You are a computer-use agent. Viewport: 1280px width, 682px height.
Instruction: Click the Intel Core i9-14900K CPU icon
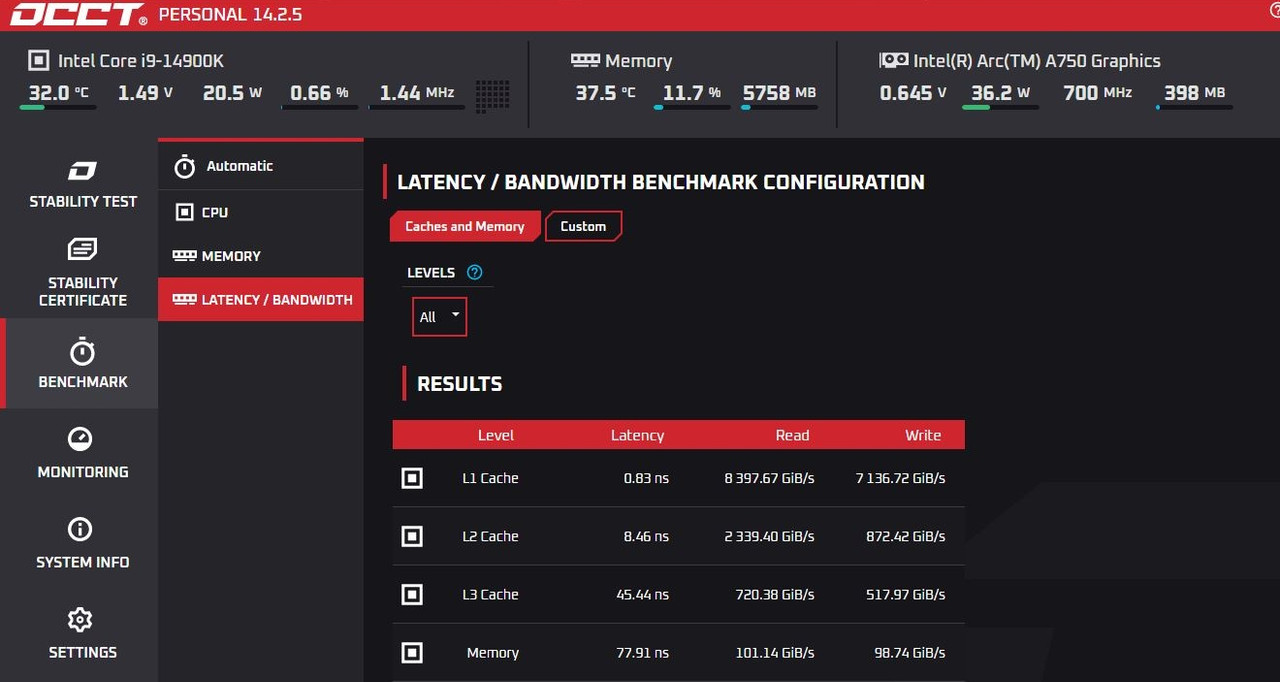pos(38,61)
